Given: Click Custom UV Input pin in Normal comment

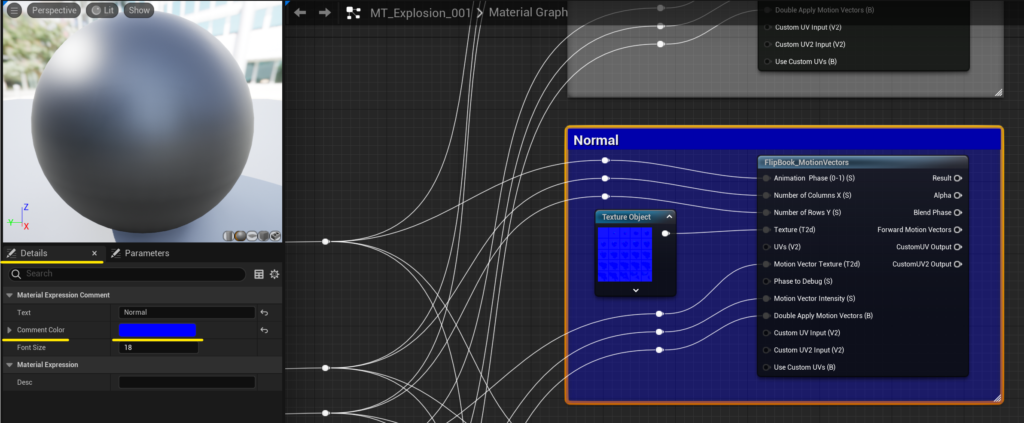Looking at the screenshot, I should (x=766, y=333).
